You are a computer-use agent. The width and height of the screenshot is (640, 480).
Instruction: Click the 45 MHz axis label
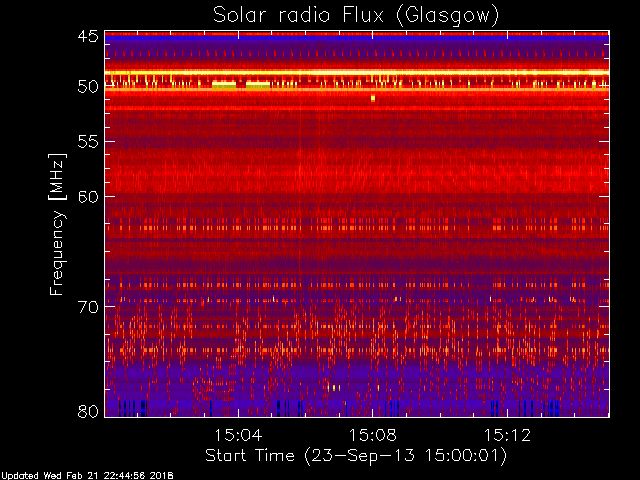[88, 36]
